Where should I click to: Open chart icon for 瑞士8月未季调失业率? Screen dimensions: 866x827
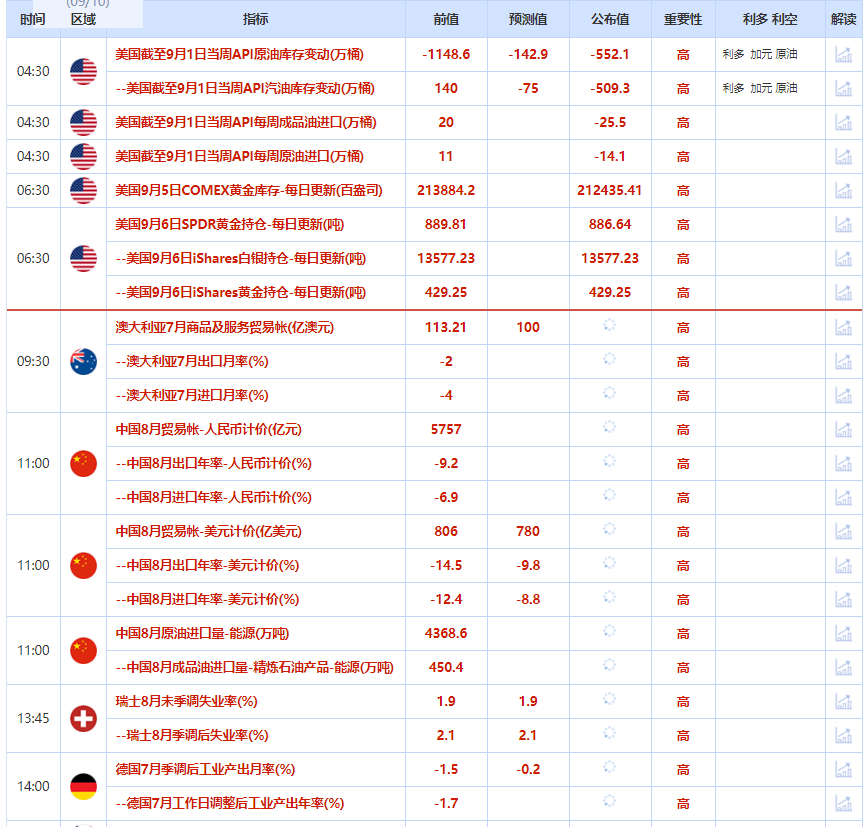tap(843, 702)
